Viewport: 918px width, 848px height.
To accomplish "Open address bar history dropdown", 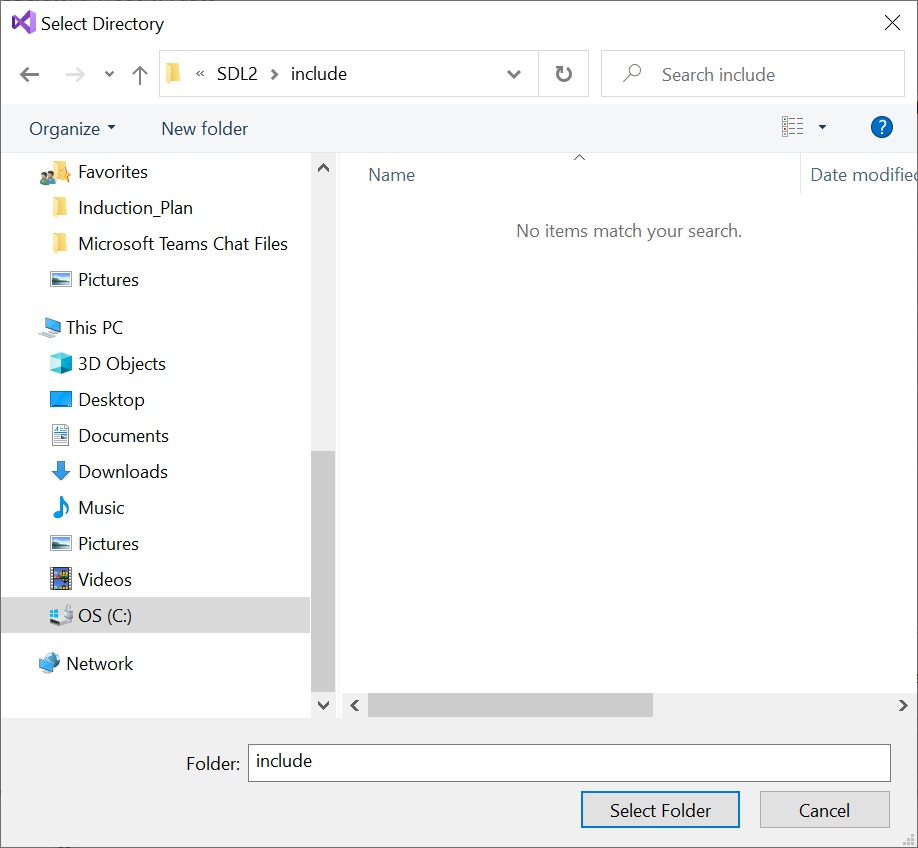I will tap(513, 74).
